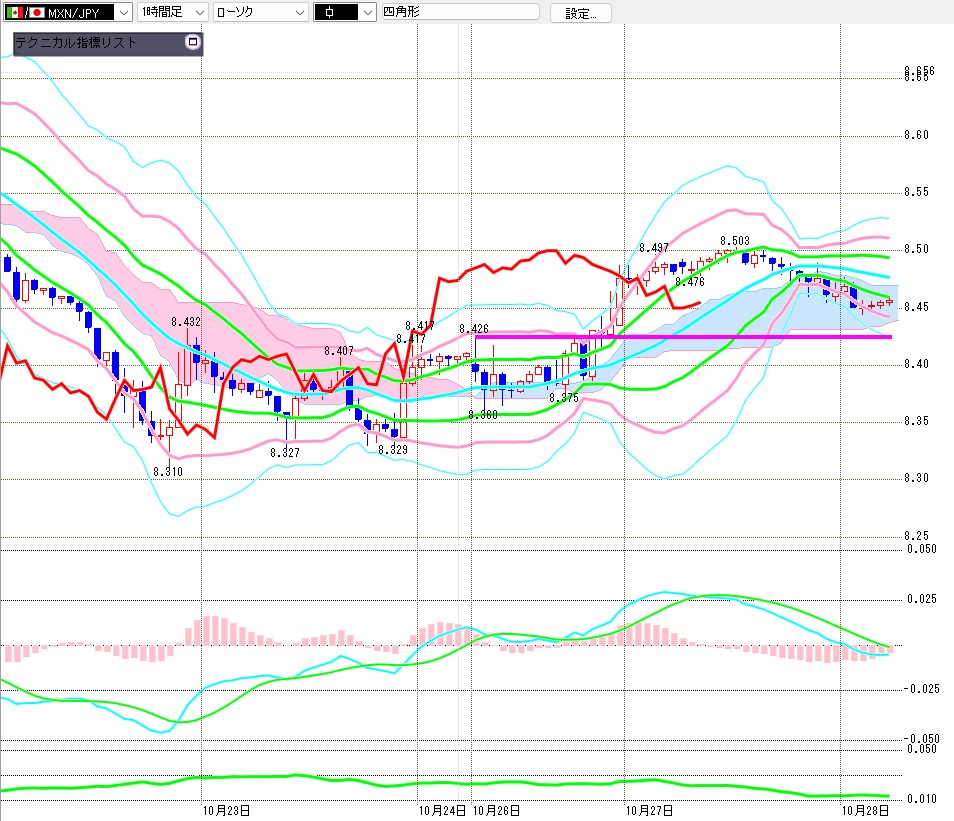Select the magenta horizontal line on the chart
Screen dimensions: 954x821
click(683, 337)
